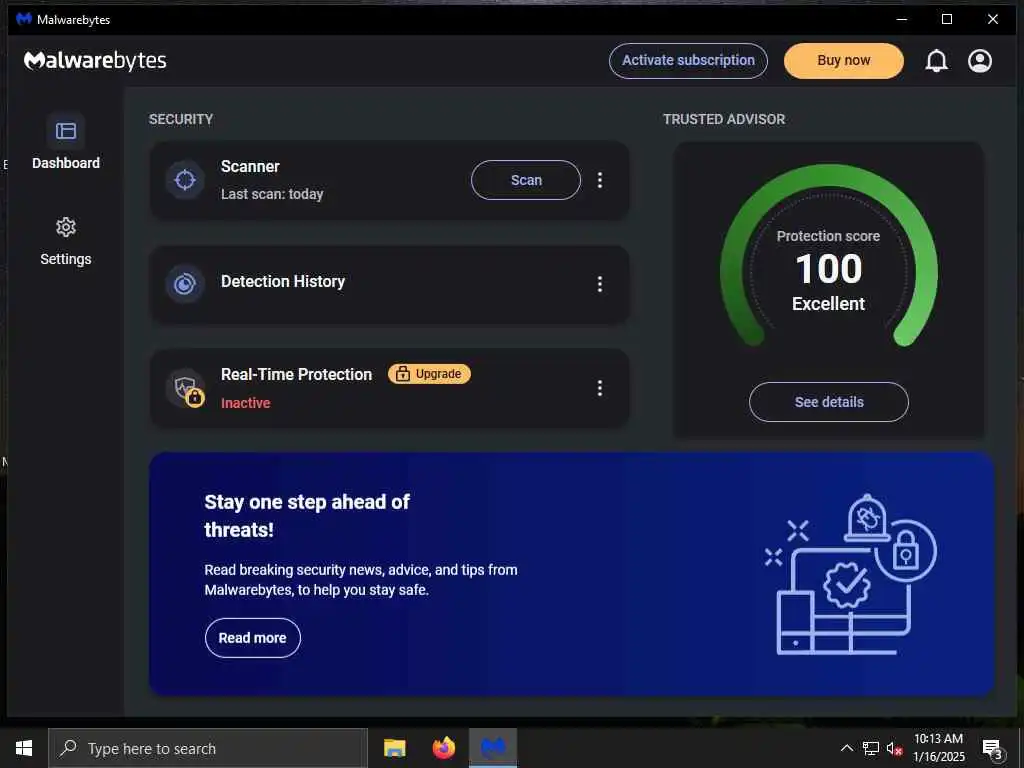Open the account profile icon
The height and width of the screenshot is (768, 1024).
point(980,61)
